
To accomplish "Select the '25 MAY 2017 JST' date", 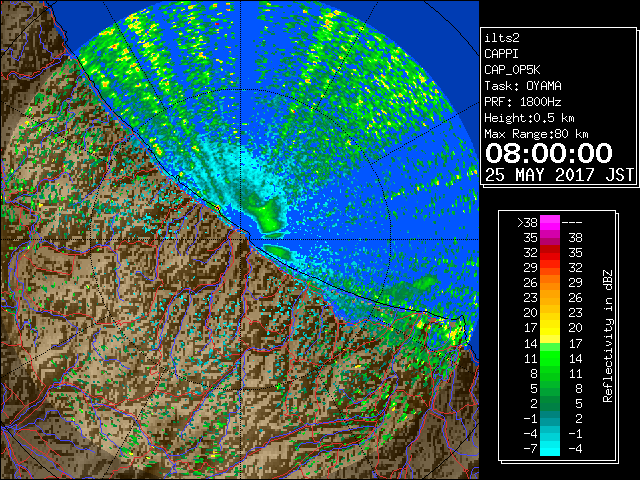I will (x=560, y=175).
